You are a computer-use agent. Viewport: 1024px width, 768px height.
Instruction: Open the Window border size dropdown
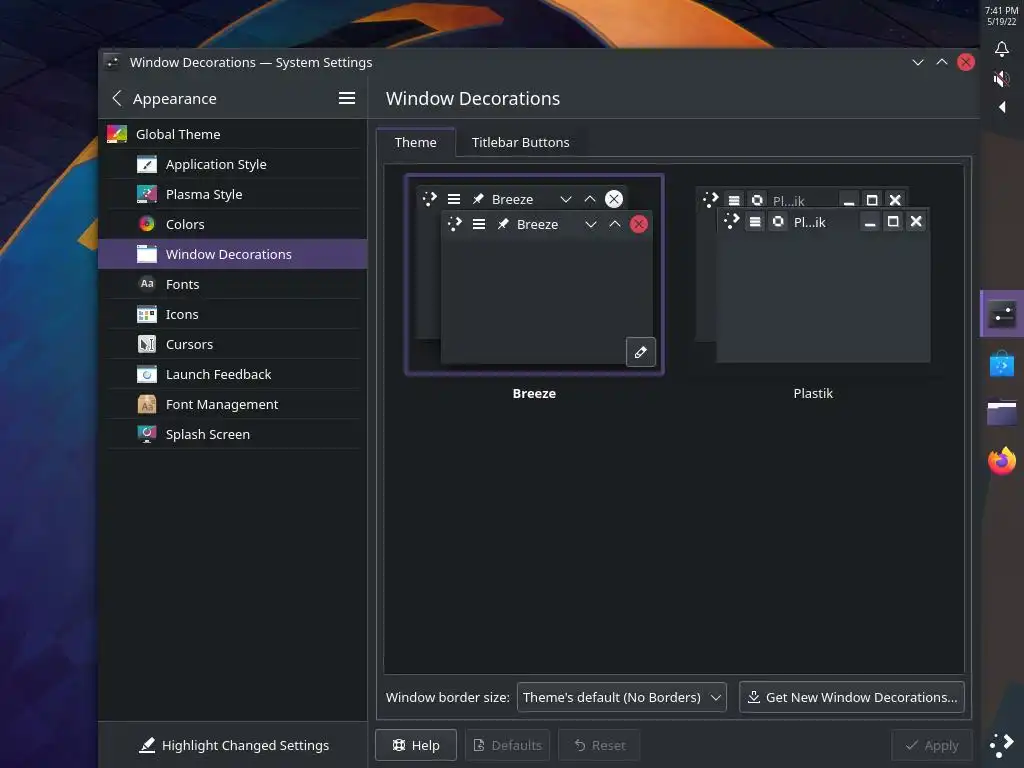click(x=622, y=697)
